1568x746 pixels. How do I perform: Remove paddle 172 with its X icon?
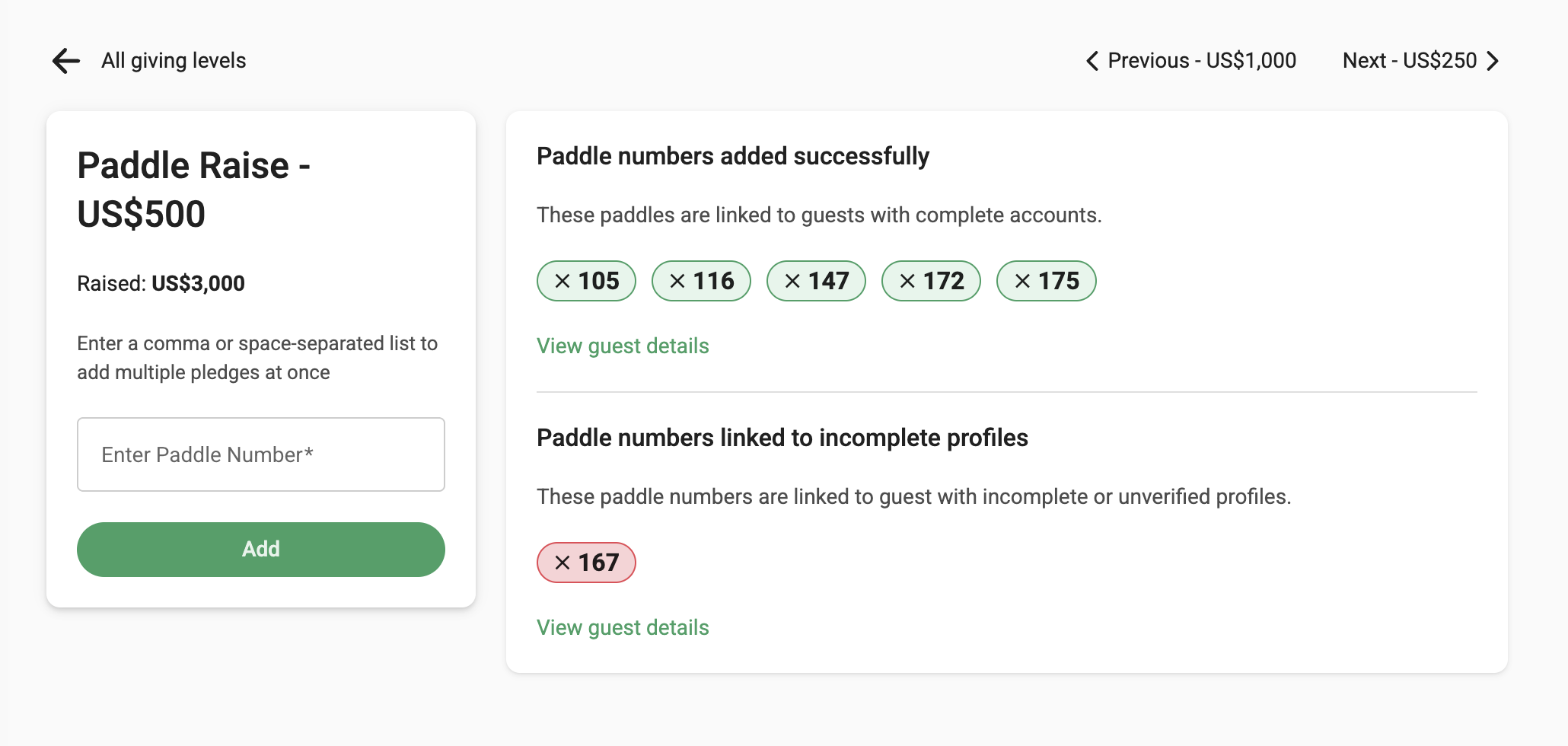tap(907, 282)
